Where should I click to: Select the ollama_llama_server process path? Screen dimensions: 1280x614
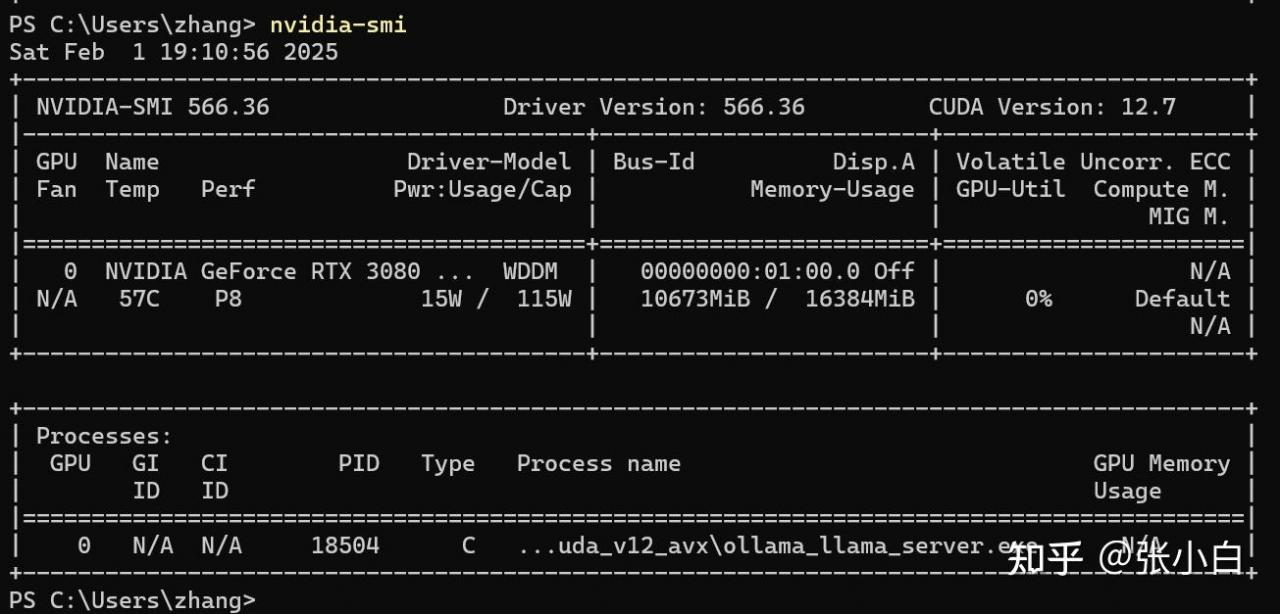coord(777,546)
